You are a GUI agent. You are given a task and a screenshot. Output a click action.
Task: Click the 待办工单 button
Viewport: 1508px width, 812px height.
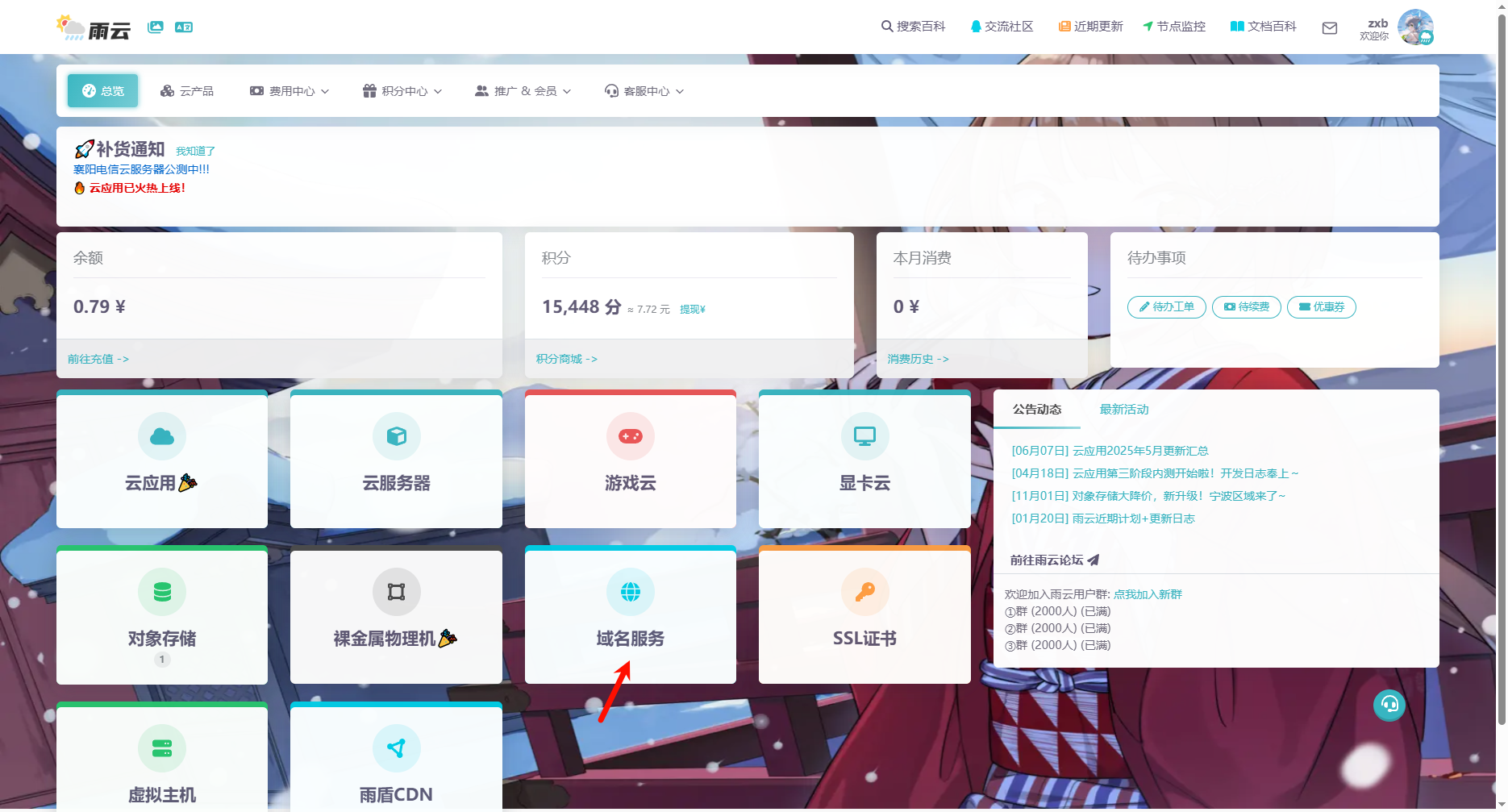coord(1166,307)
